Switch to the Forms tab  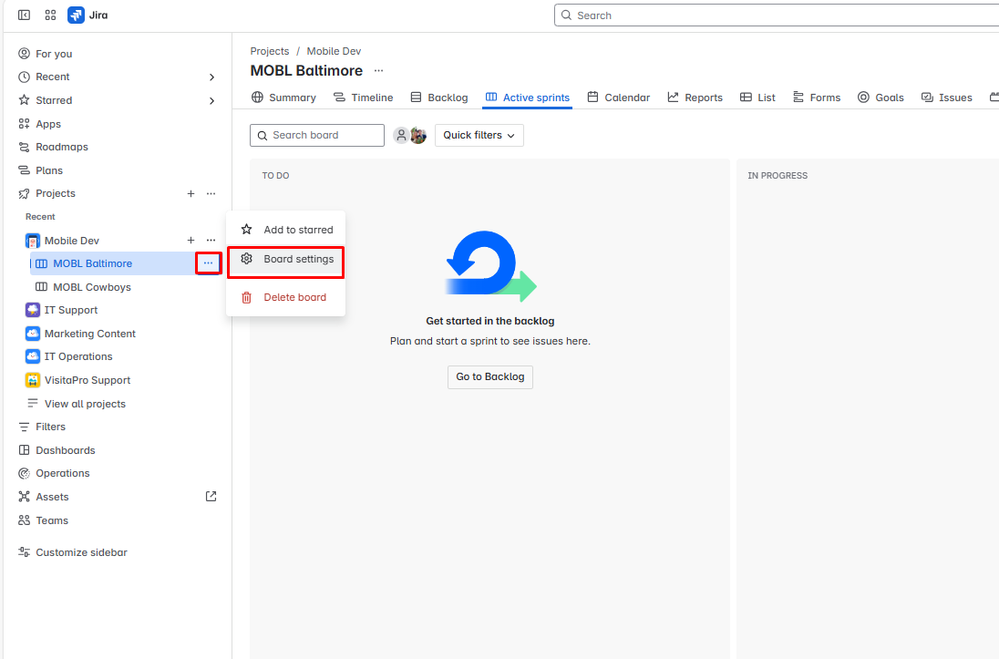(816, 98)
